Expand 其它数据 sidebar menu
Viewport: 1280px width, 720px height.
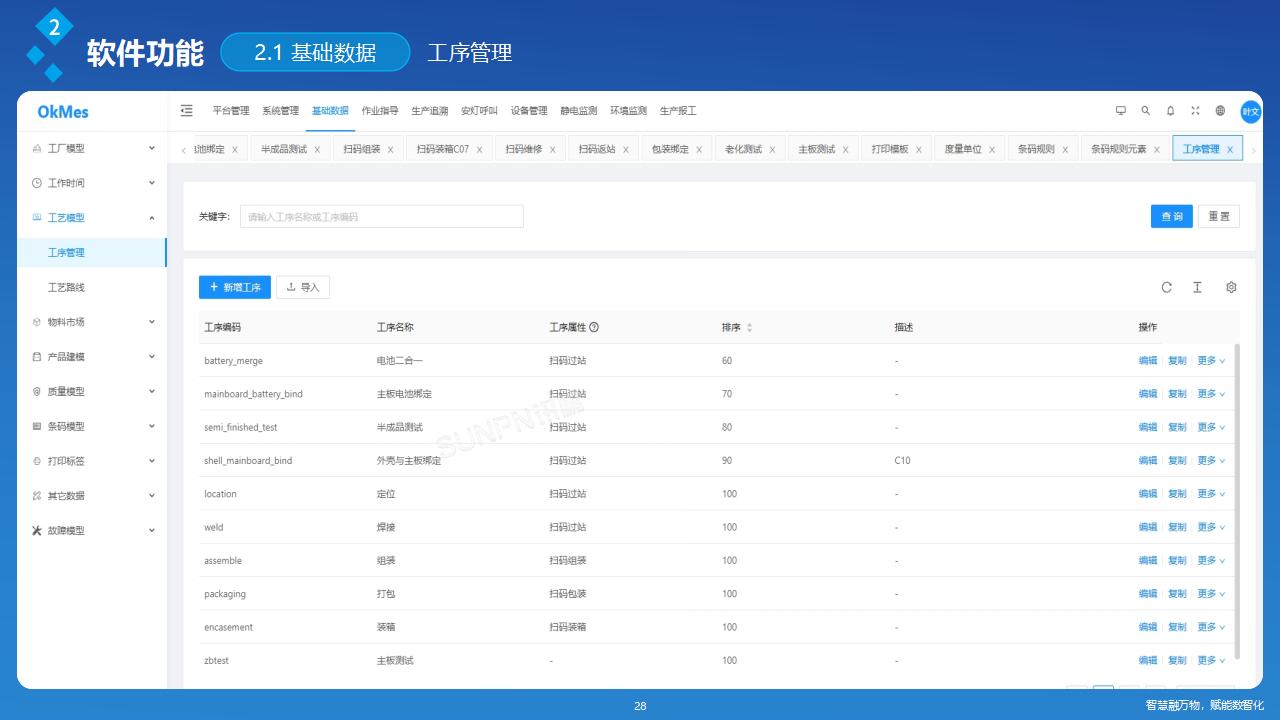coord(92,496)
